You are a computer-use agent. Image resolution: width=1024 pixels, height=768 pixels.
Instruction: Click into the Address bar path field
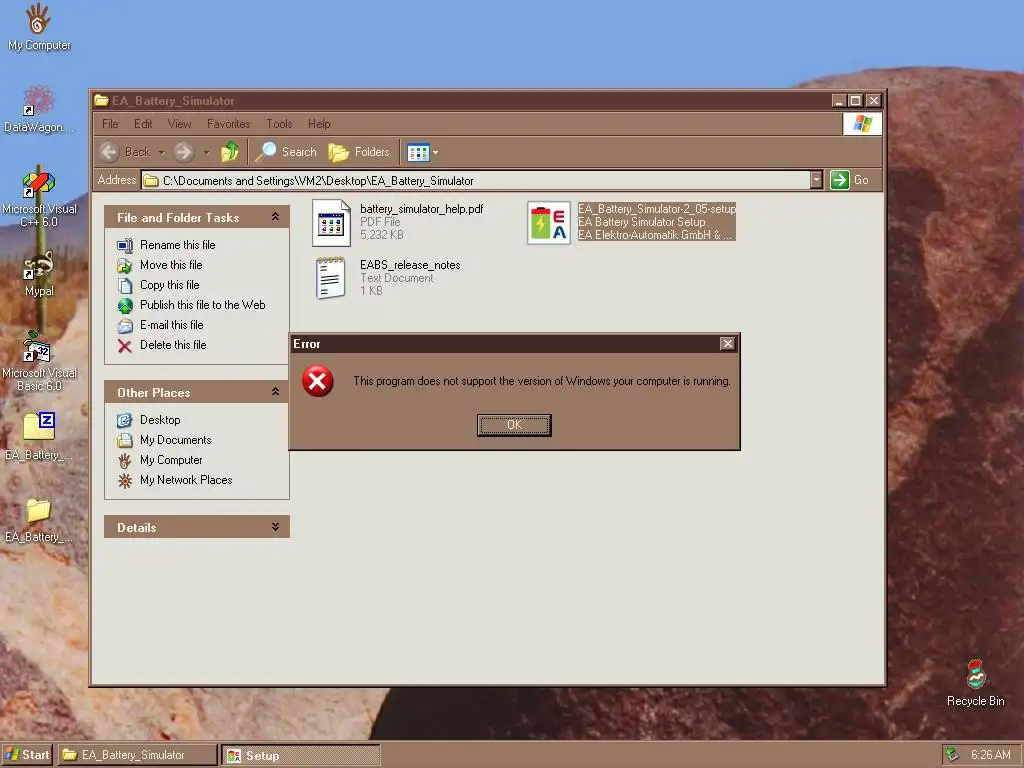click(x=476, y=180)
